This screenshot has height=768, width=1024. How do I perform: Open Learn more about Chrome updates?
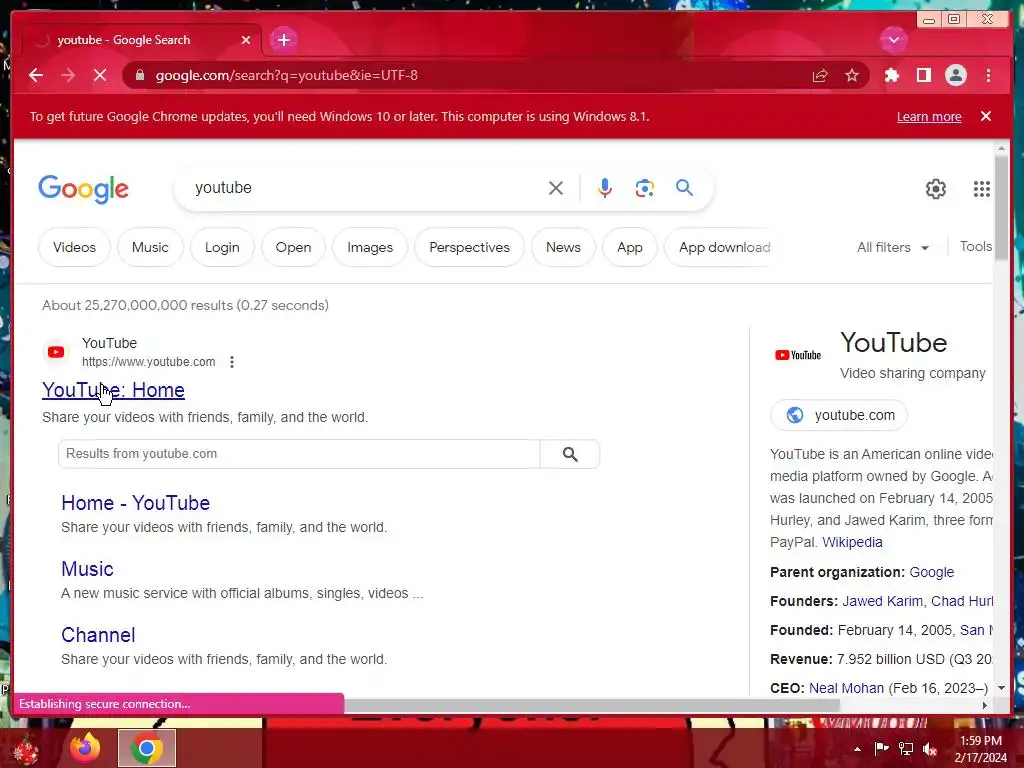point(929,117)
